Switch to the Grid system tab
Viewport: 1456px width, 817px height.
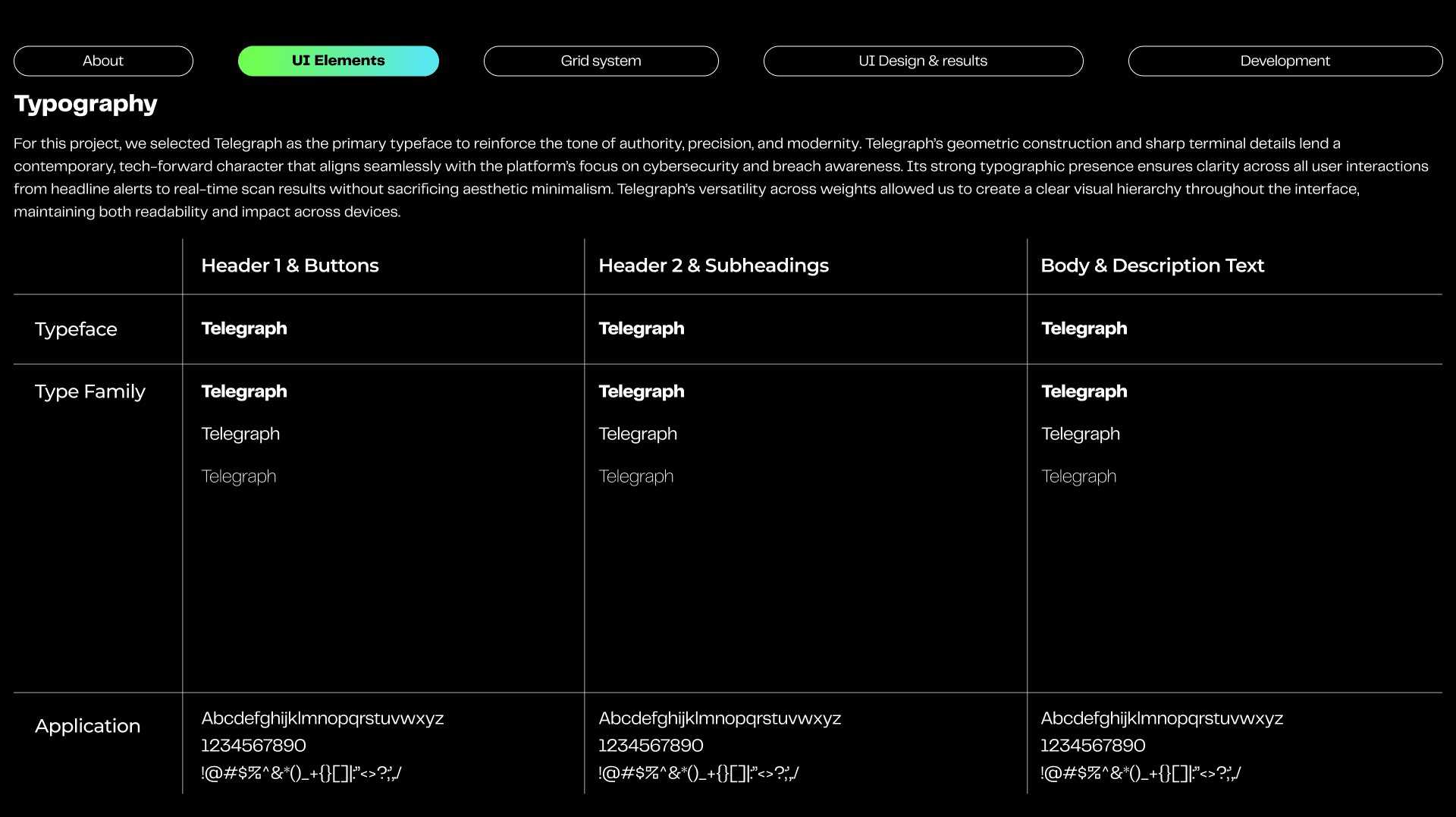point(601,61)
